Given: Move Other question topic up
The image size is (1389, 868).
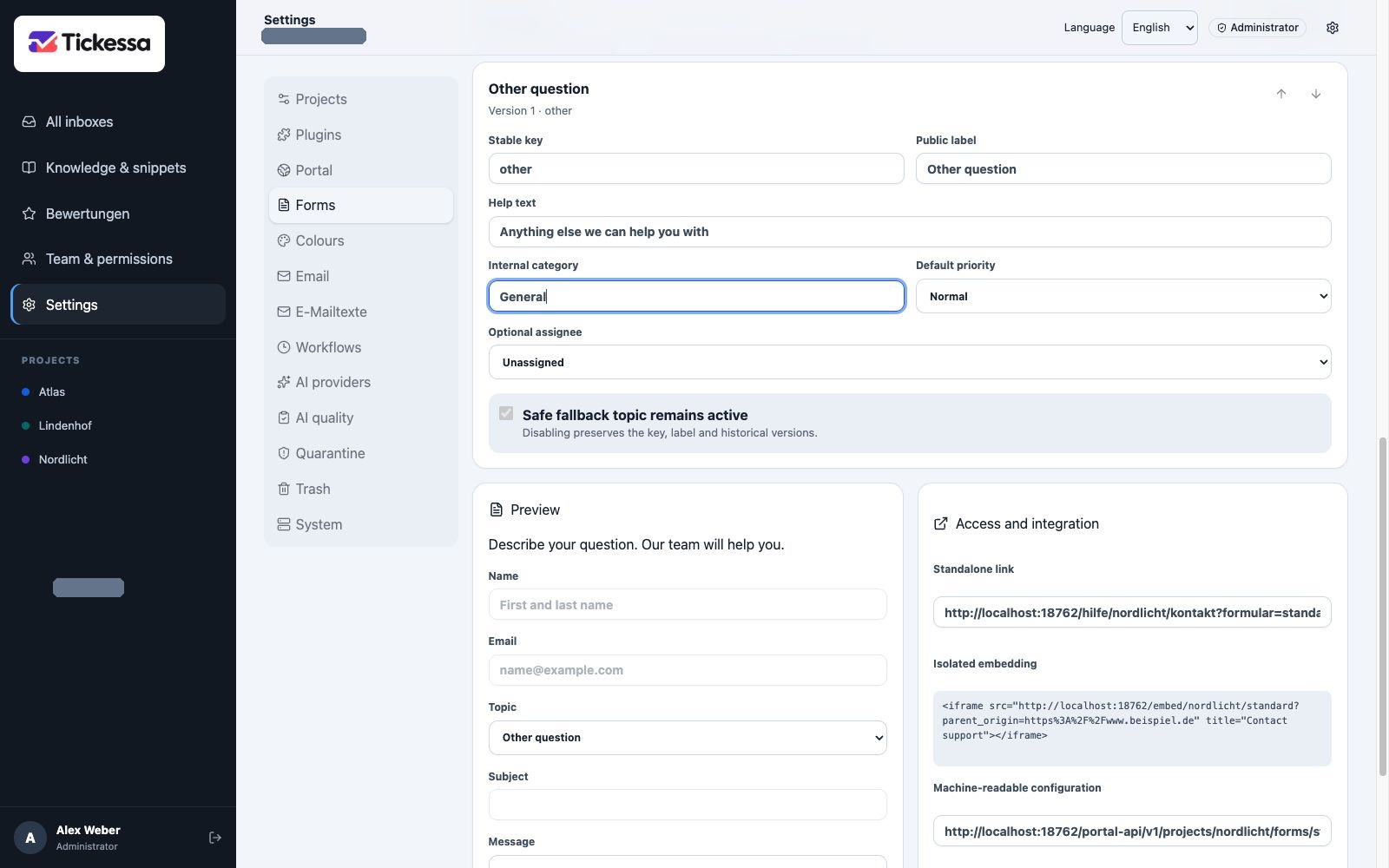Looking at the screenshot, I should click(1281, 94).
